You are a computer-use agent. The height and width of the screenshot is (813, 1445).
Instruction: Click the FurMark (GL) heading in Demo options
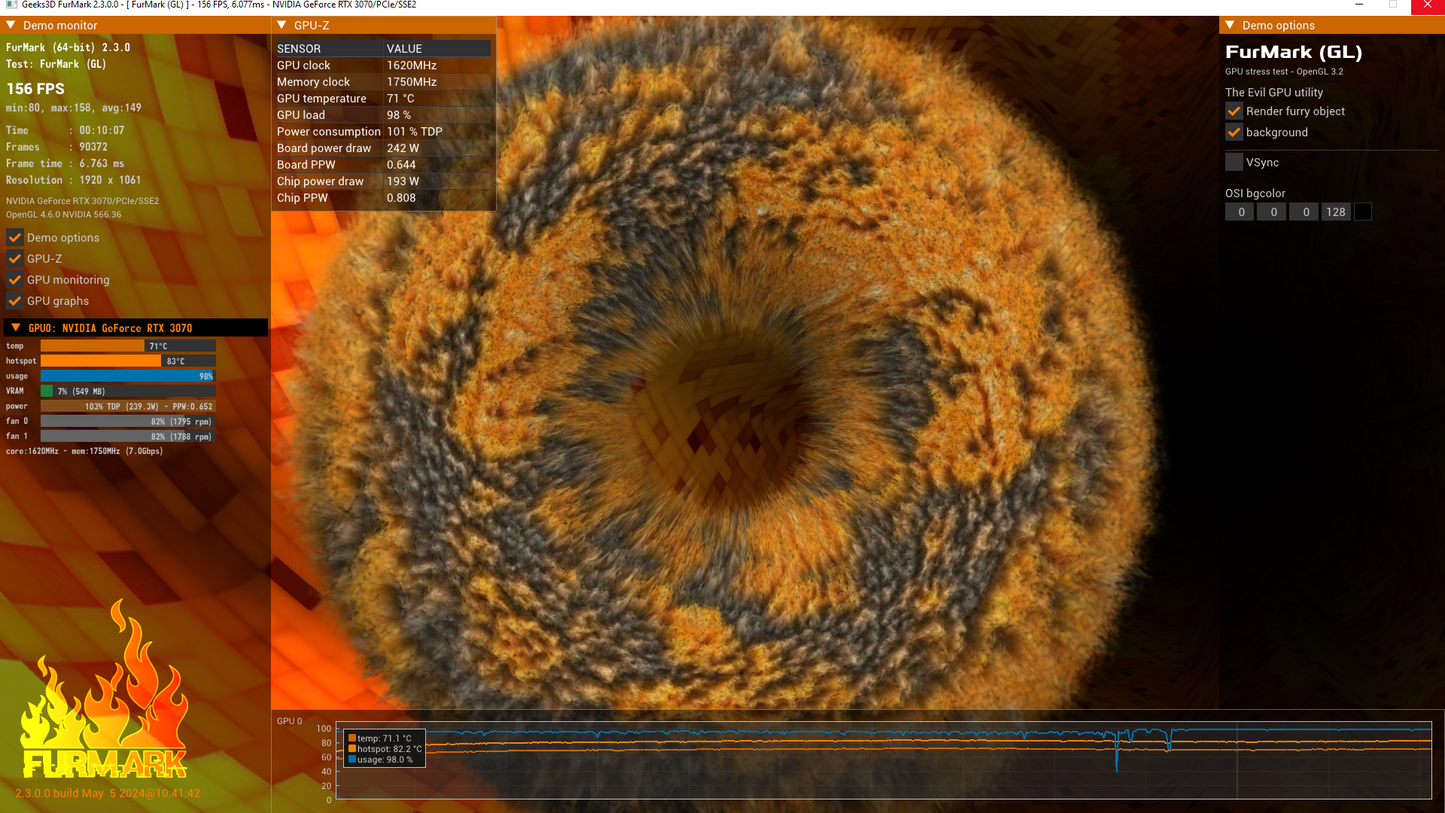pos(1294,52)
